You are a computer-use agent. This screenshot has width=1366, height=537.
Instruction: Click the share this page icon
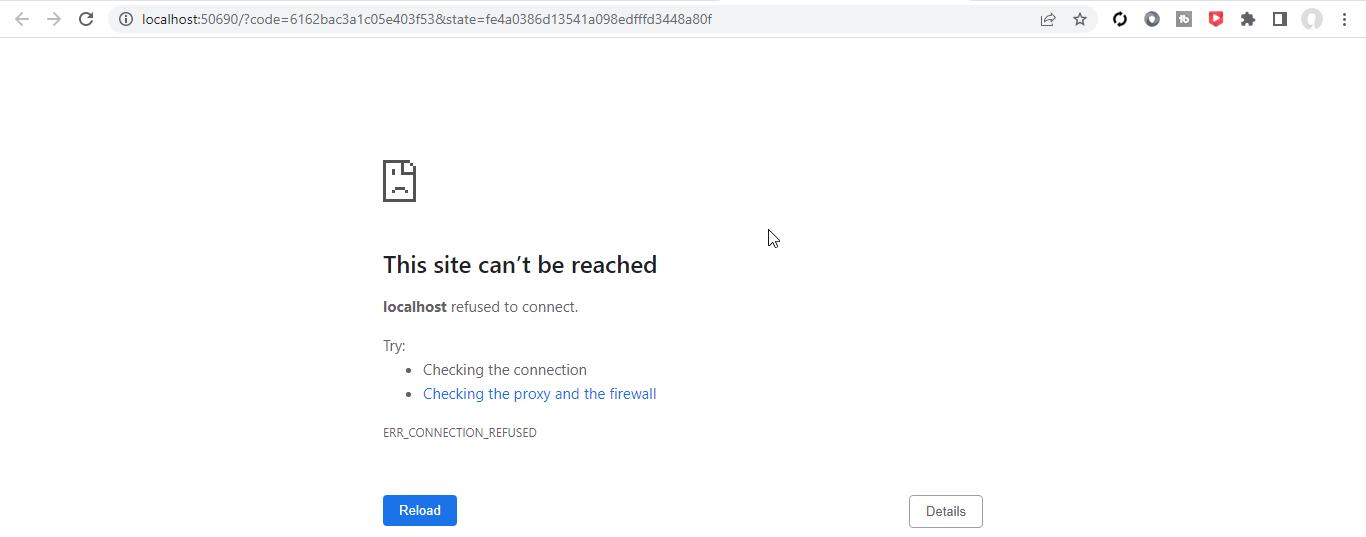(1048, 19)
